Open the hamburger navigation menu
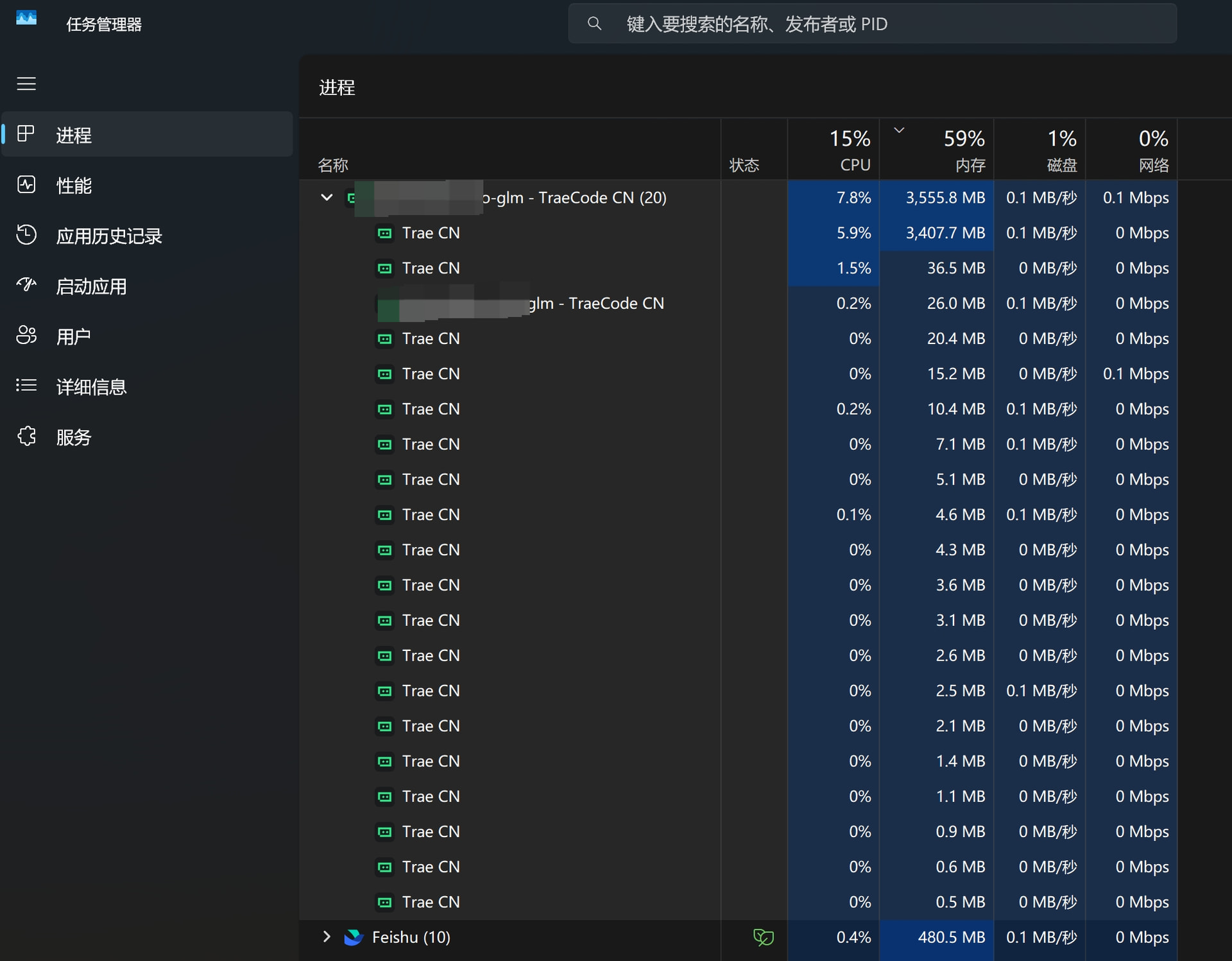 point(26,83)
